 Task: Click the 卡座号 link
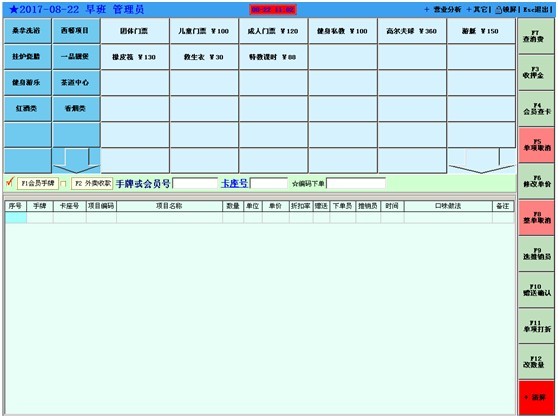(x=234, y=184)
